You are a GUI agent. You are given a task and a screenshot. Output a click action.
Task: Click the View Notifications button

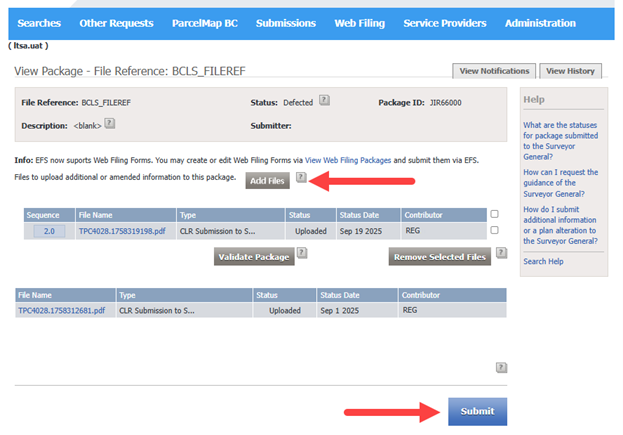pos(494,71)
